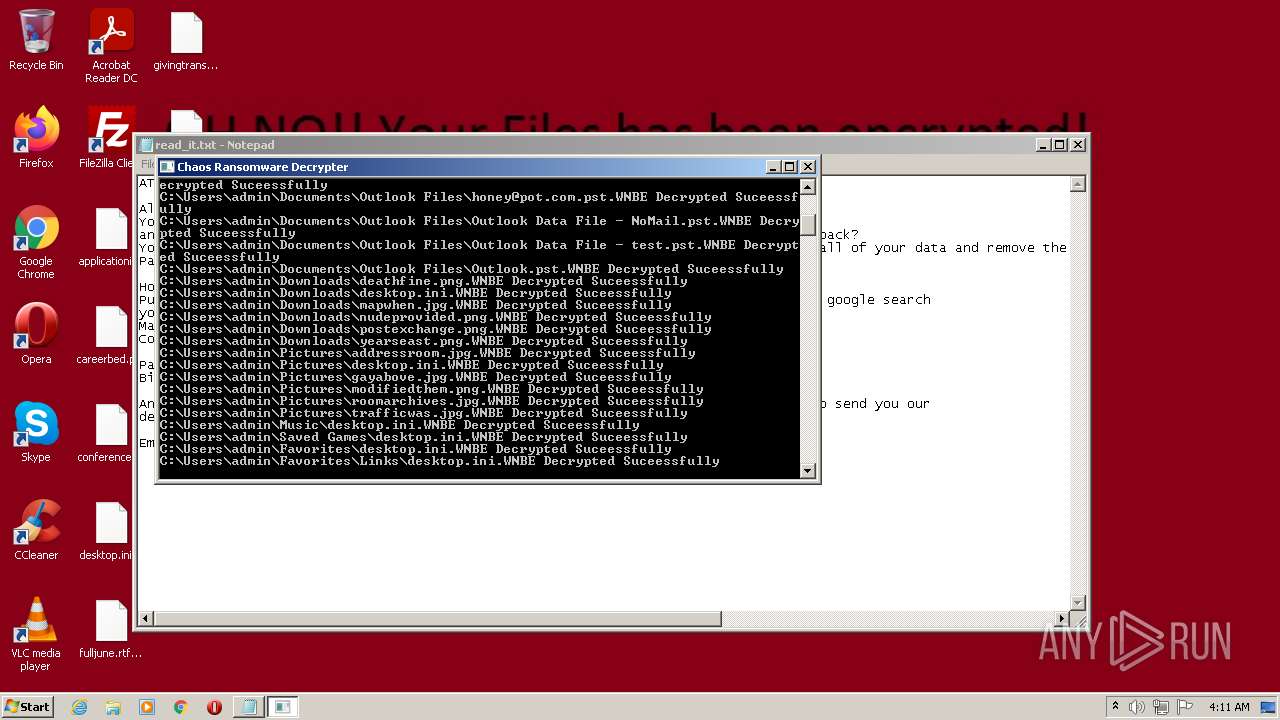Open the Action Center flag icon
1280x720 pixels.
[1184, 707]
